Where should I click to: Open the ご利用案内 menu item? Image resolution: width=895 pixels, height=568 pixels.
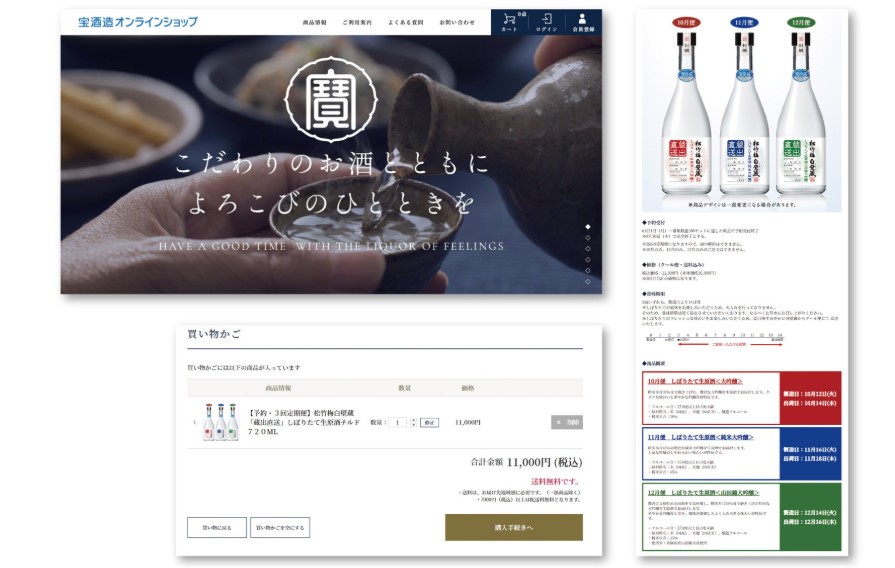pyautogui.click(x=357, y=22)
